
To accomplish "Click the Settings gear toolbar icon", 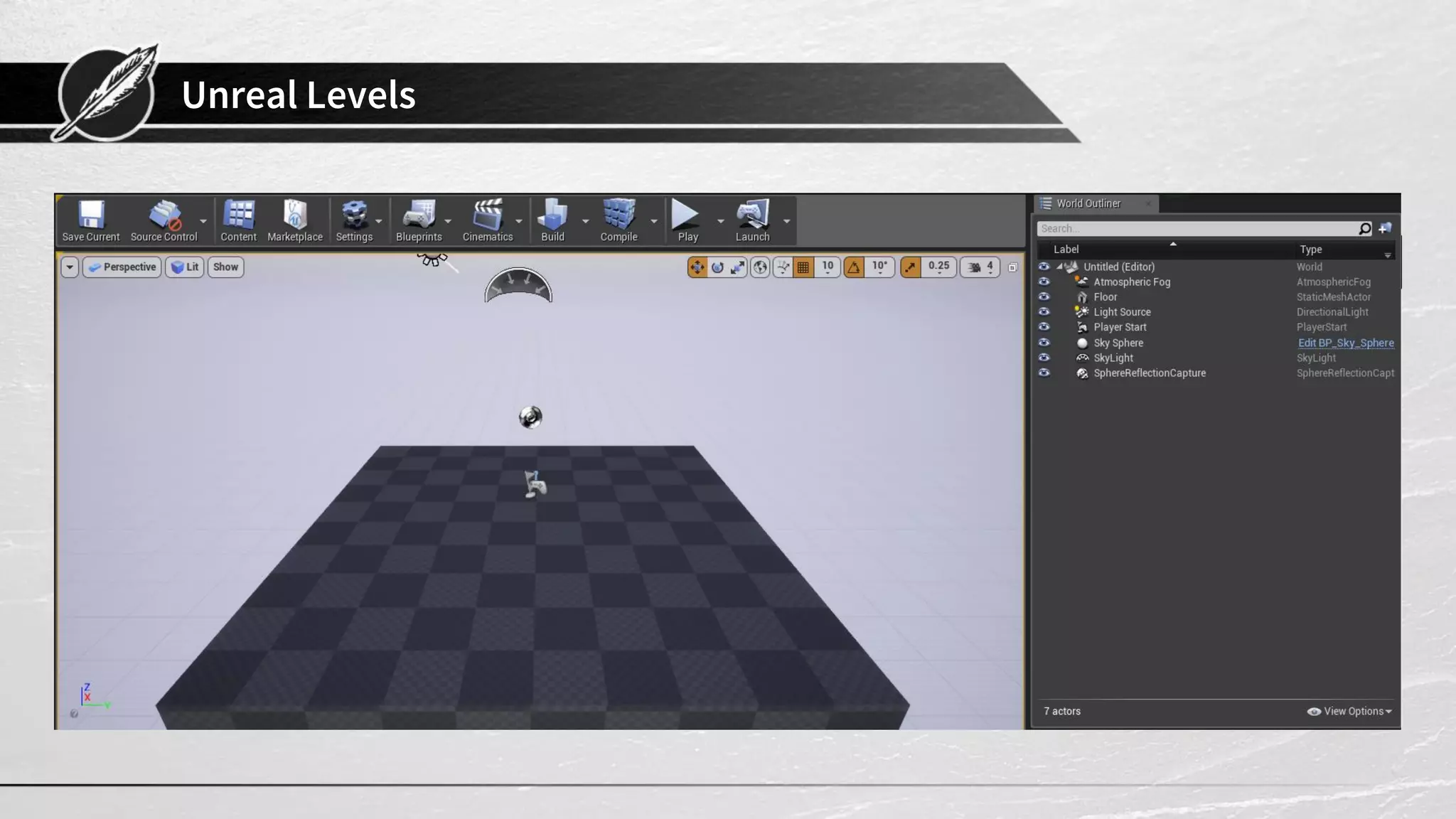I will (354, 221).
